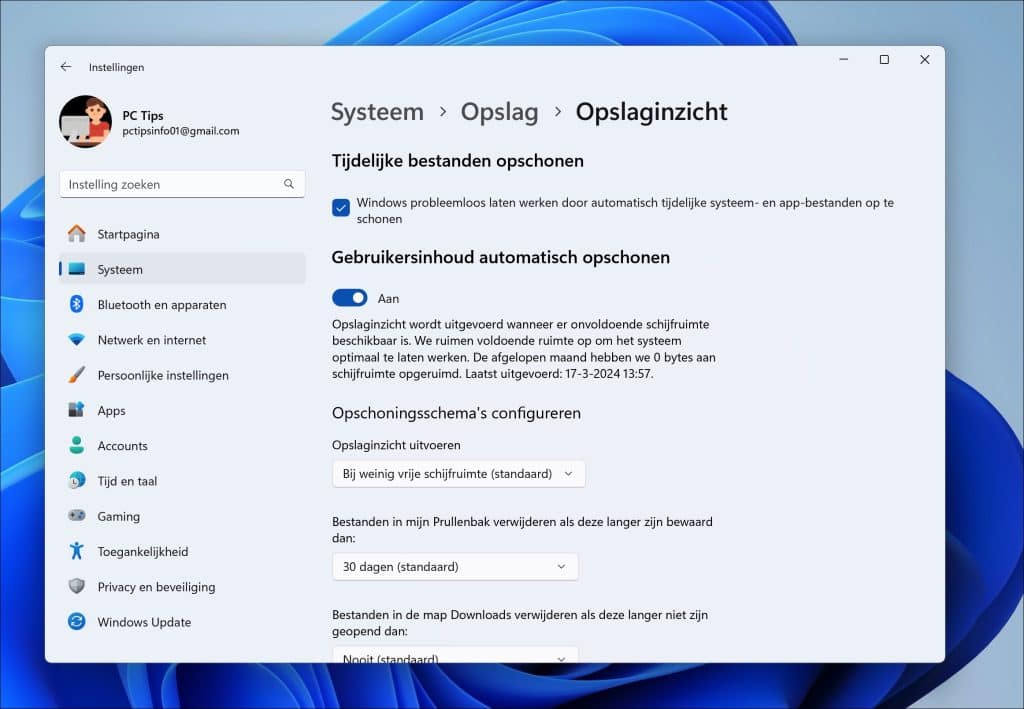This screenshot has width=1024, height=709.
Task: Click the Toegankelijkheid figure icon
Action: tap(76, 551)
